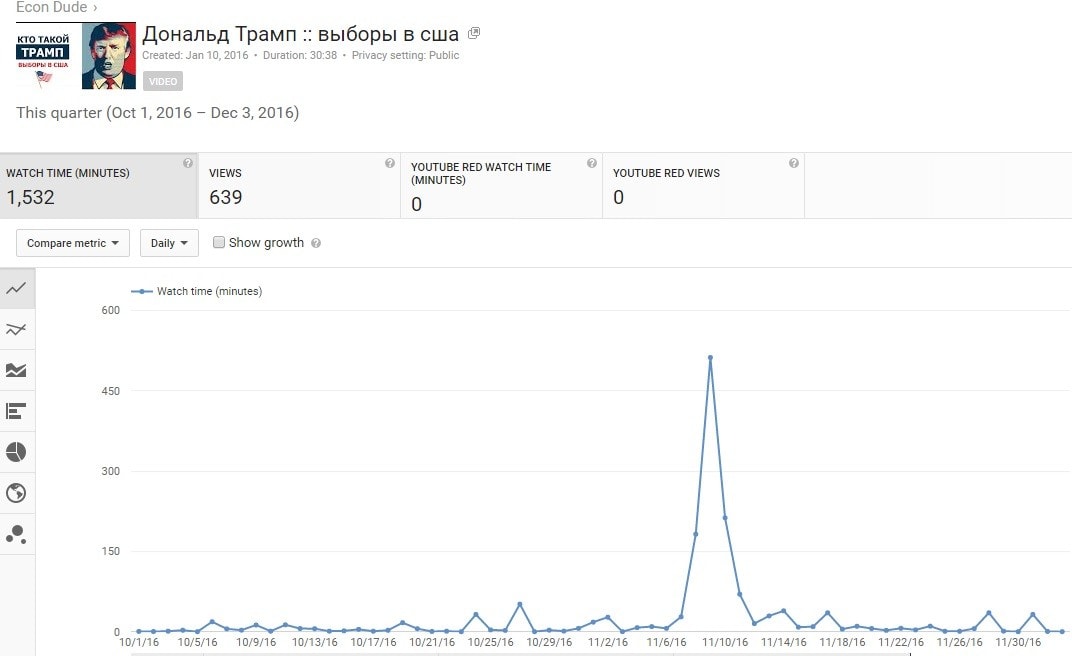Select the bubble chart view icon
The image size is (1072, 656).
(x=16, y=534)
